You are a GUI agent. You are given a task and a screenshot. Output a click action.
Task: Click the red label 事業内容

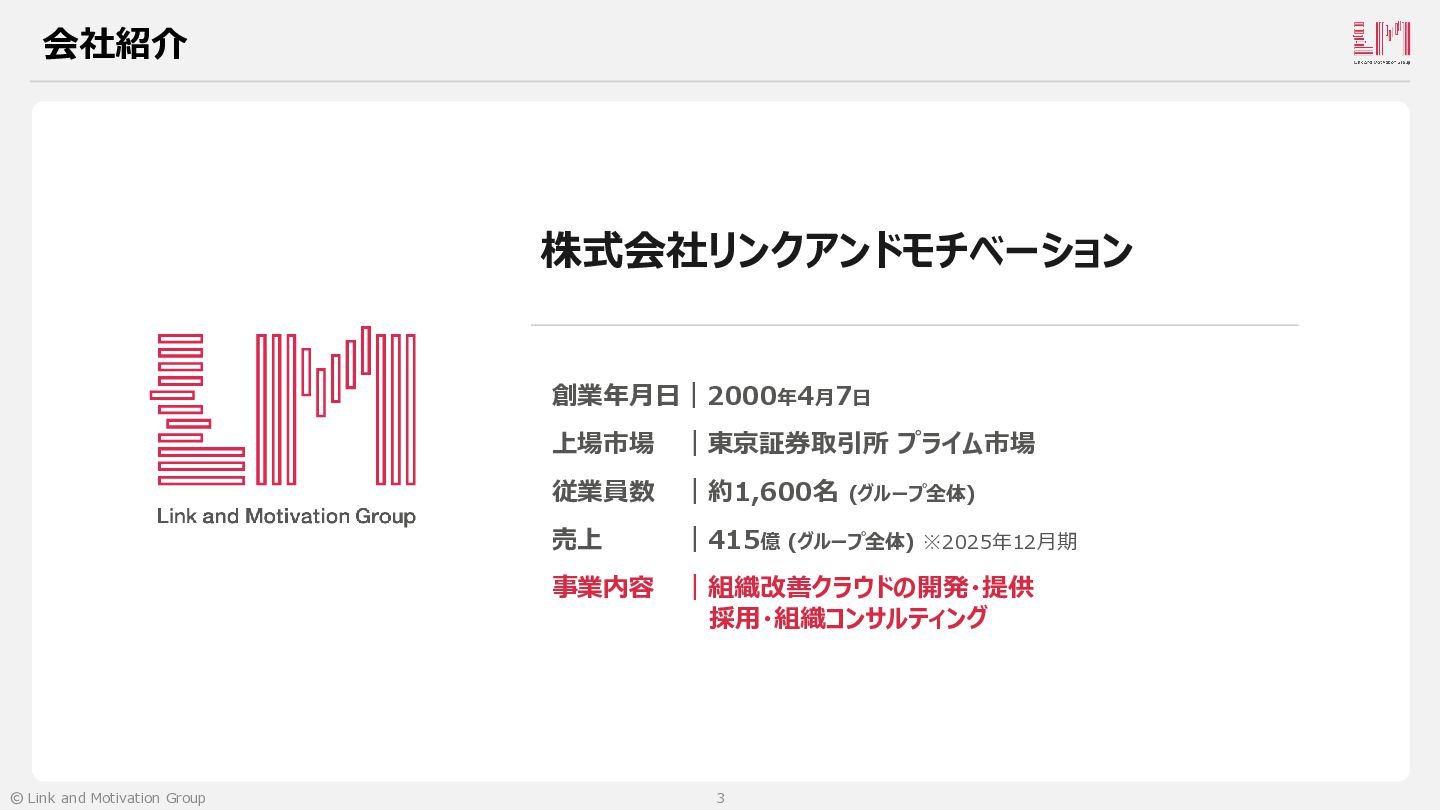(x=602, y=587)
